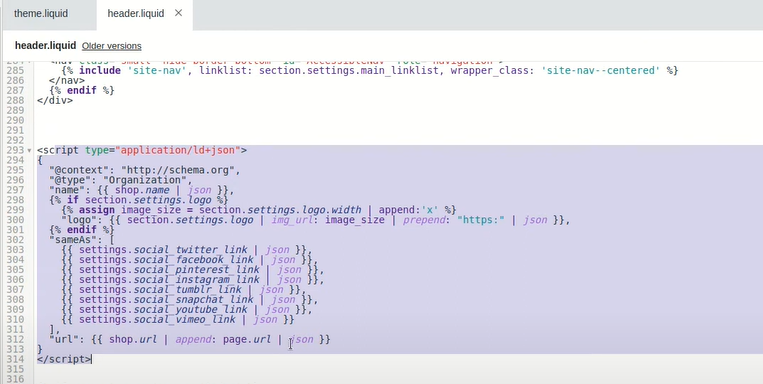Viewport: 763px width, 384px height.
Task: Click the "application/ld+json" attribute value
Action: coord(178,150)
